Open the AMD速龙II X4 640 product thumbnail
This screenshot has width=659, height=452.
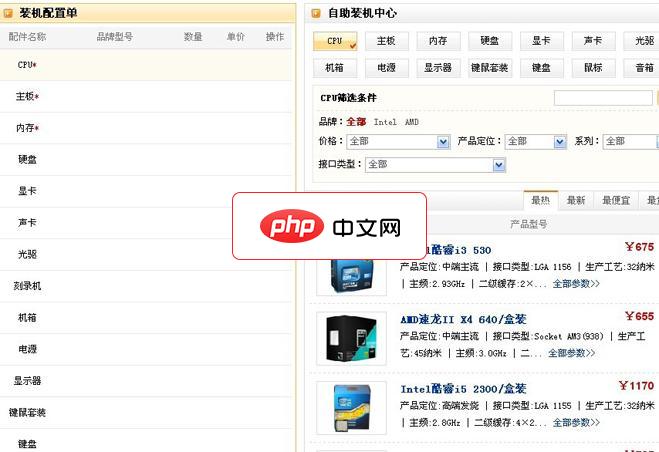(x=351, y=338)
